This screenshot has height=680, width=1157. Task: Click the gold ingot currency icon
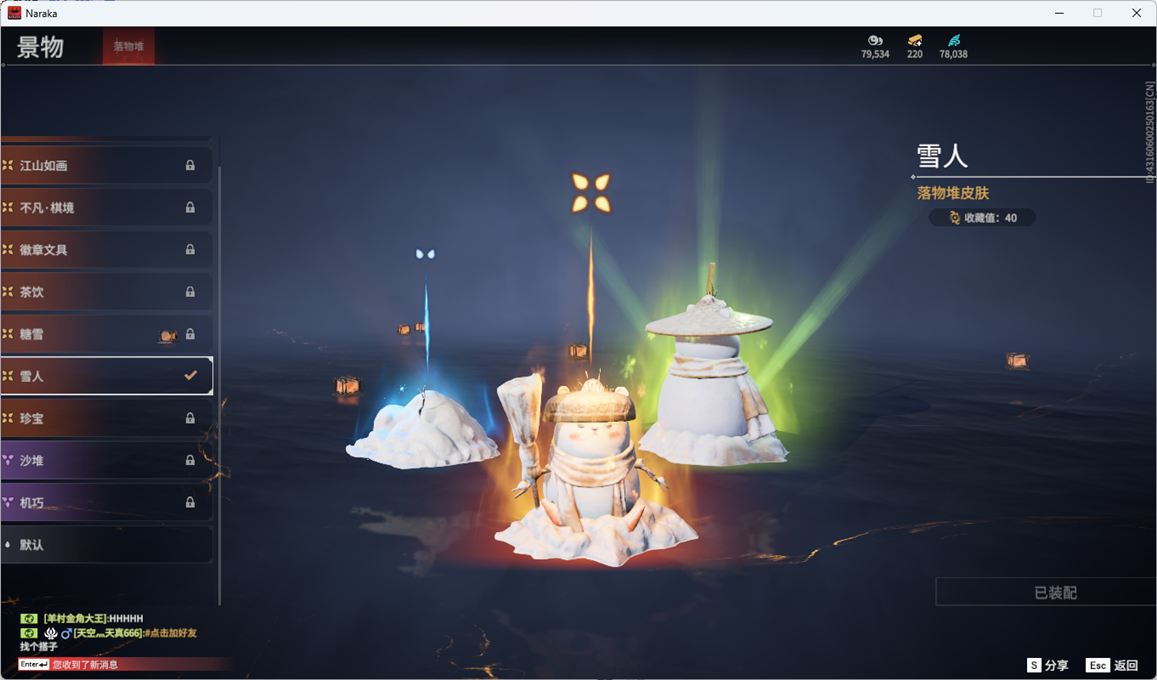(915, 40)
